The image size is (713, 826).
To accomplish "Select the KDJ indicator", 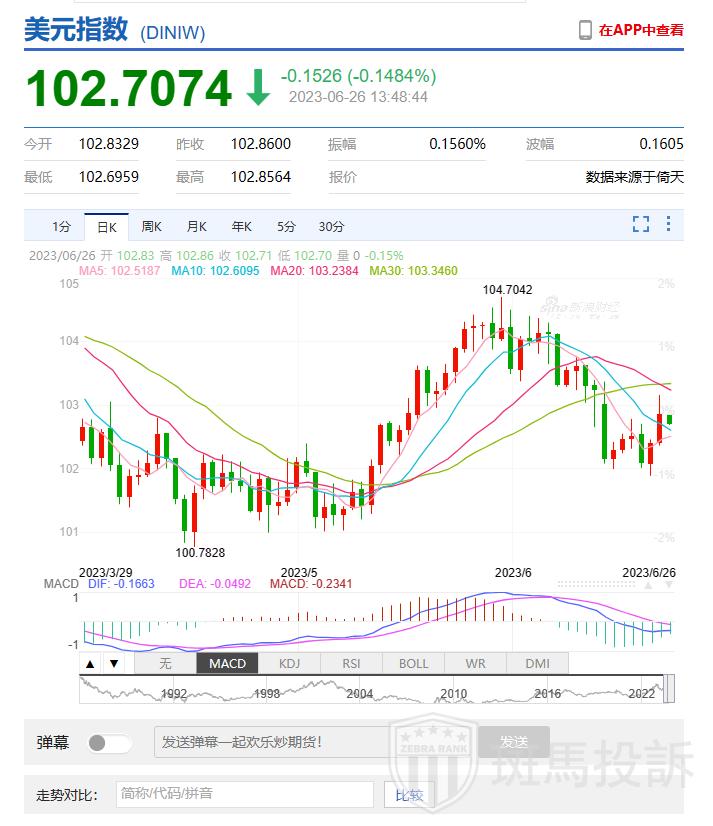I will (289, 663).
